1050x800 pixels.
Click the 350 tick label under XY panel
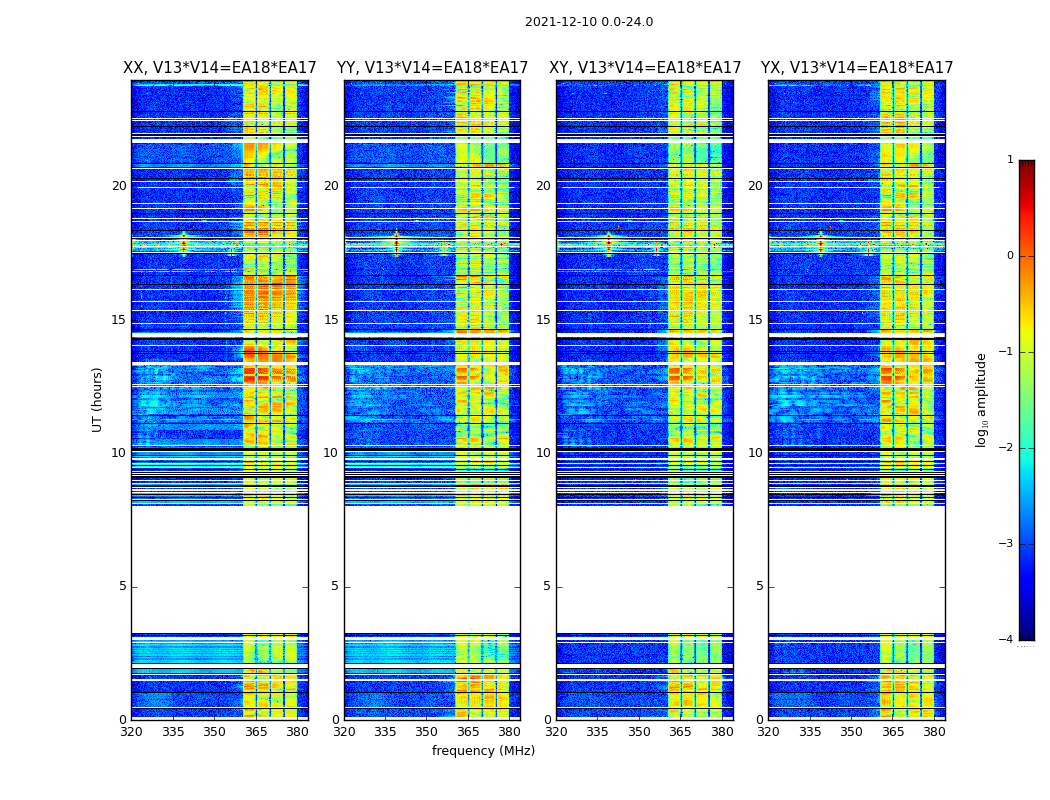pyautogui.click(x=639, y=732)
